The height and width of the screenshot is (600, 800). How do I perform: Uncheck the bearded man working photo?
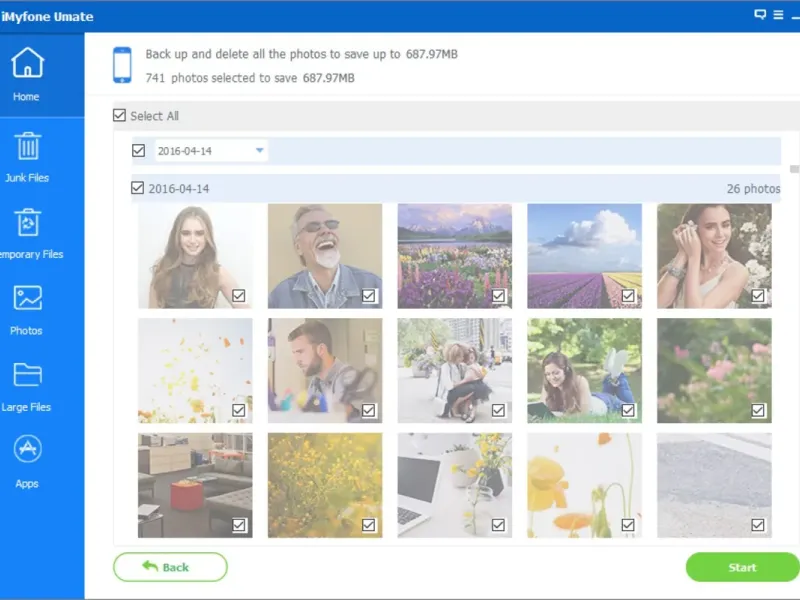(368, 410)
